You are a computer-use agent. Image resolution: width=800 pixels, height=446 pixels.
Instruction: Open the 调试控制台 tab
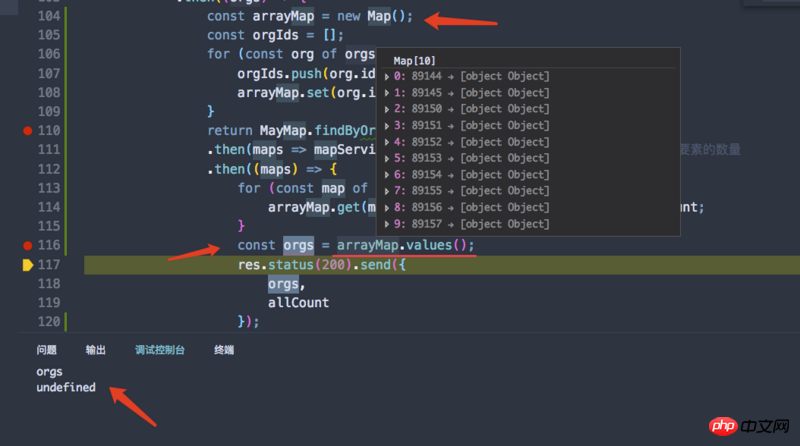click(160, 350)
